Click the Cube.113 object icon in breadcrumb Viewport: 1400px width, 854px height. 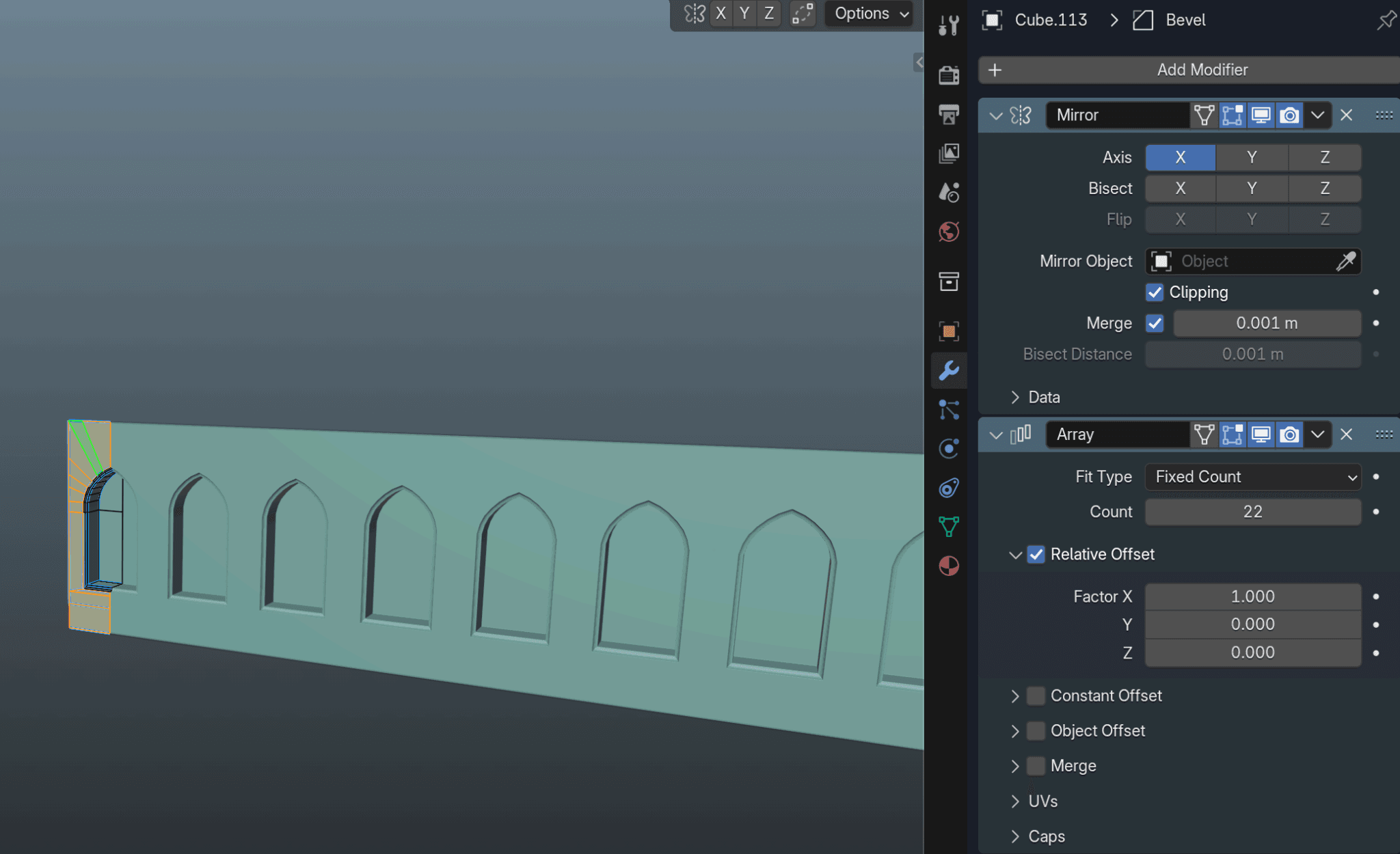[992, 20]
